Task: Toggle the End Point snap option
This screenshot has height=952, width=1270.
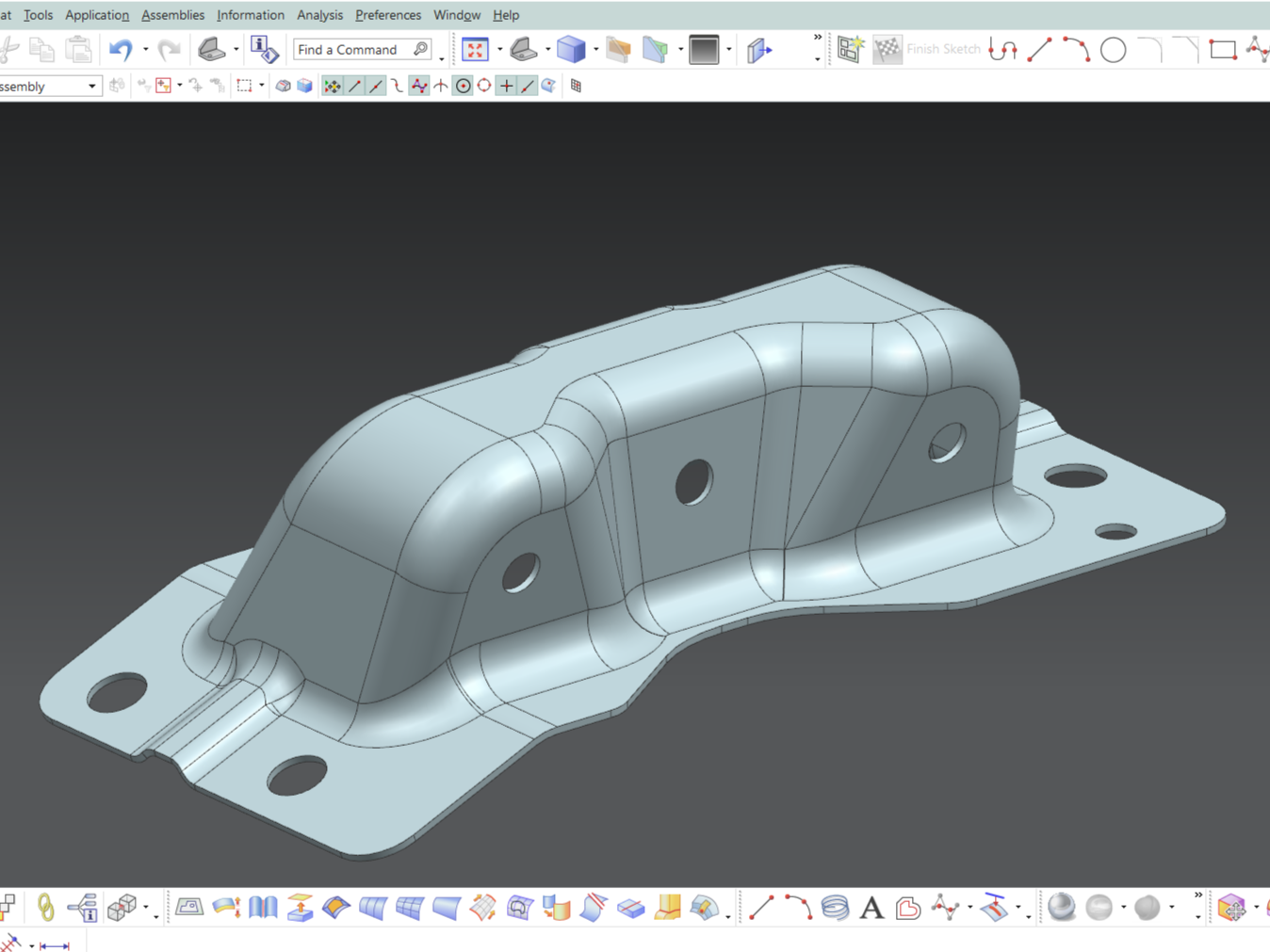Action: point(354,86)
